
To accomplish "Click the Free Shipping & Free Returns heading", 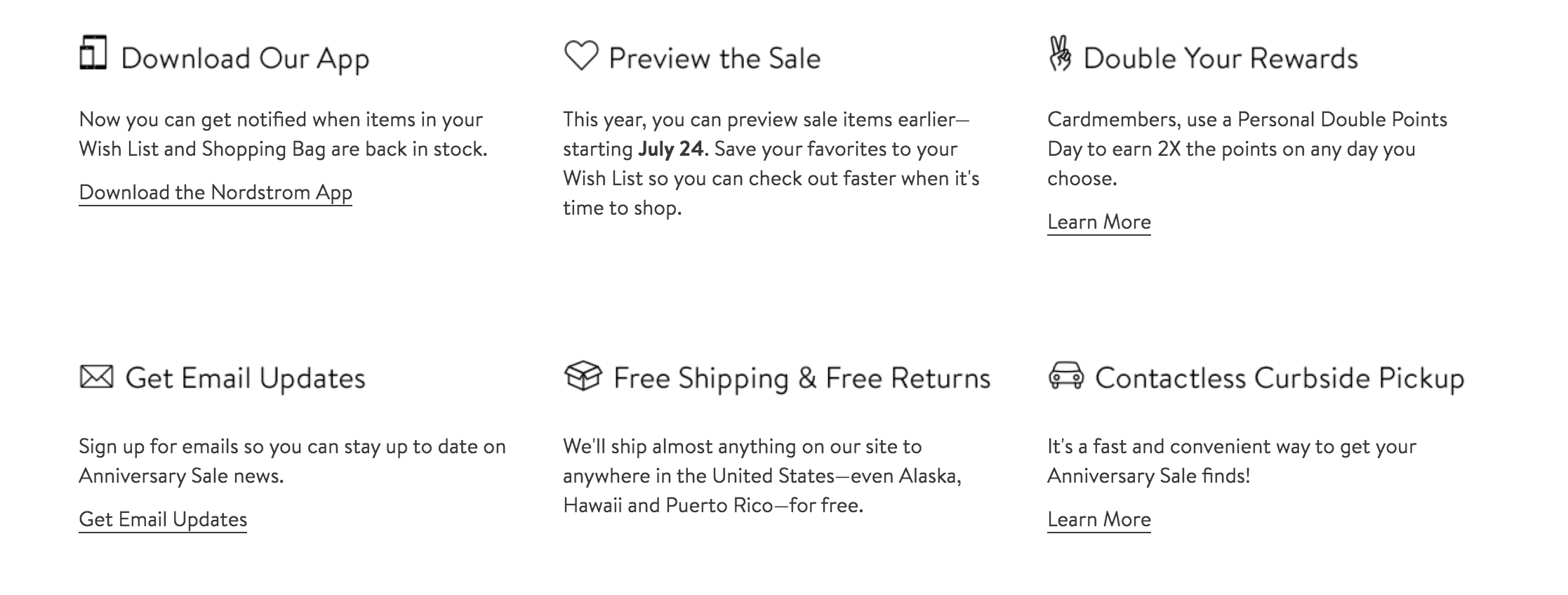I will 802,378.
